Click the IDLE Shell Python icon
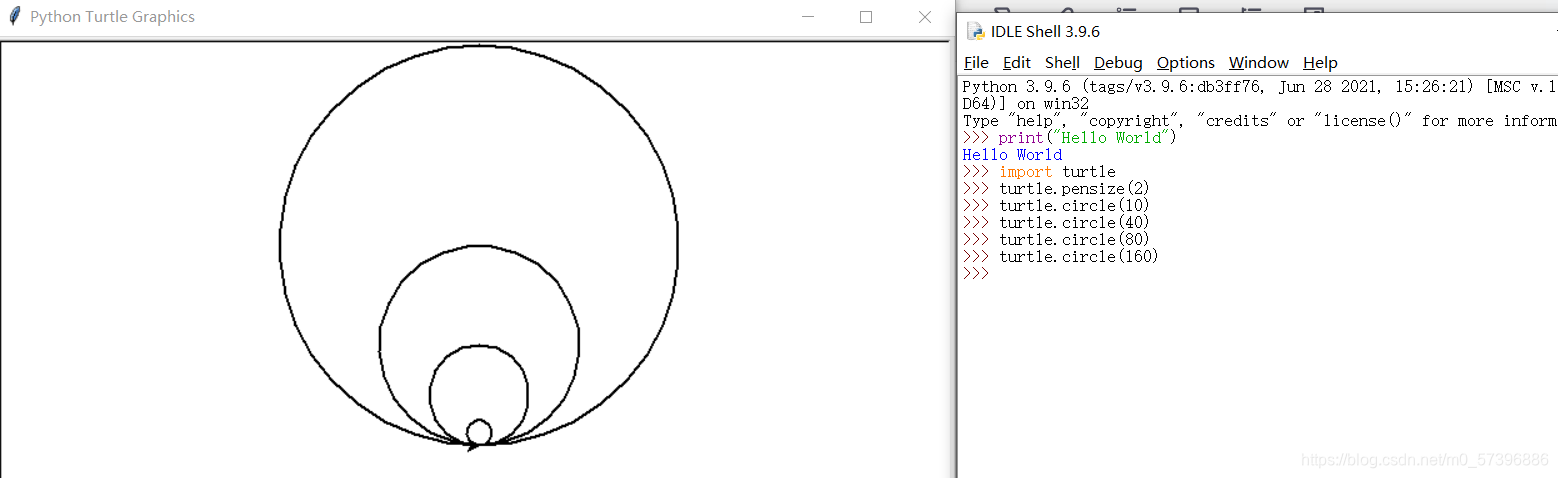The image size is (1558, 478). point(975,31)
